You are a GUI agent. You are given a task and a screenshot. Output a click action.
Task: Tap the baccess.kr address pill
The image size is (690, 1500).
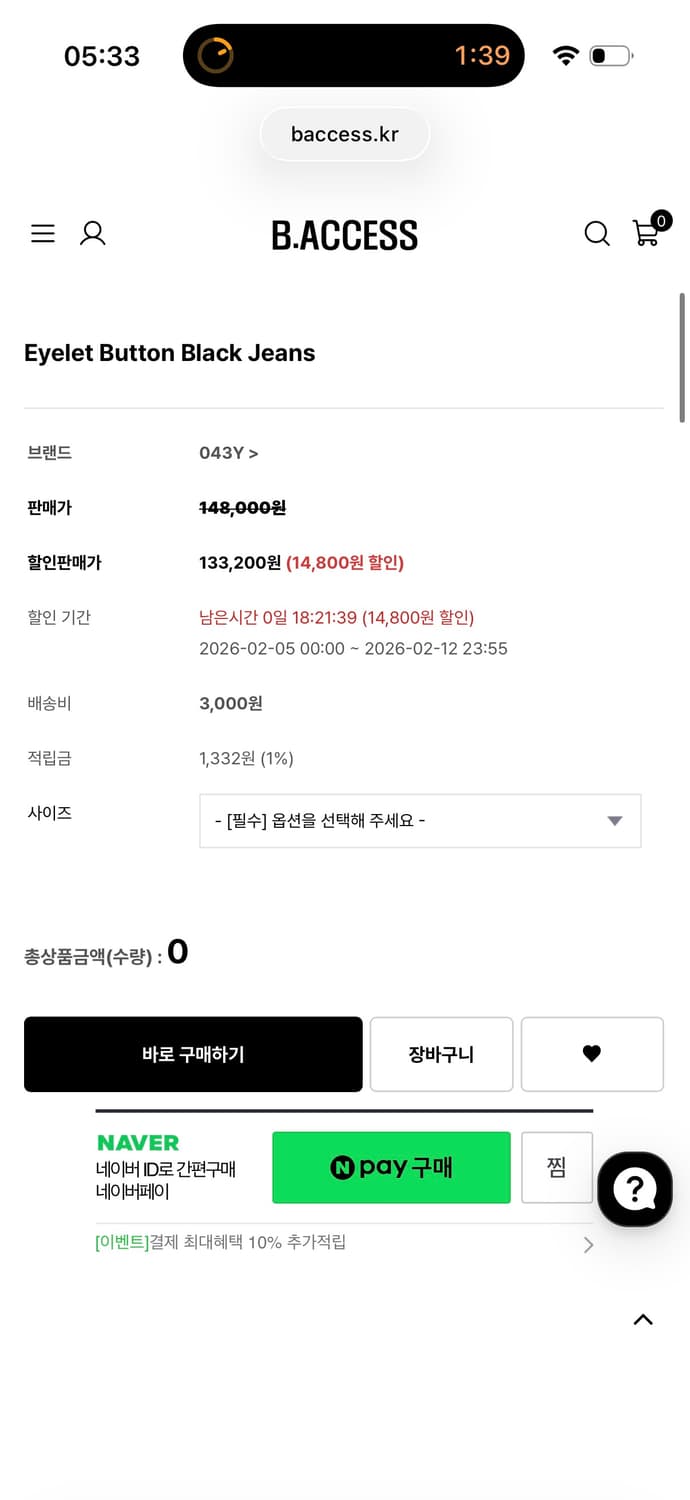click(x=345, y=133)
